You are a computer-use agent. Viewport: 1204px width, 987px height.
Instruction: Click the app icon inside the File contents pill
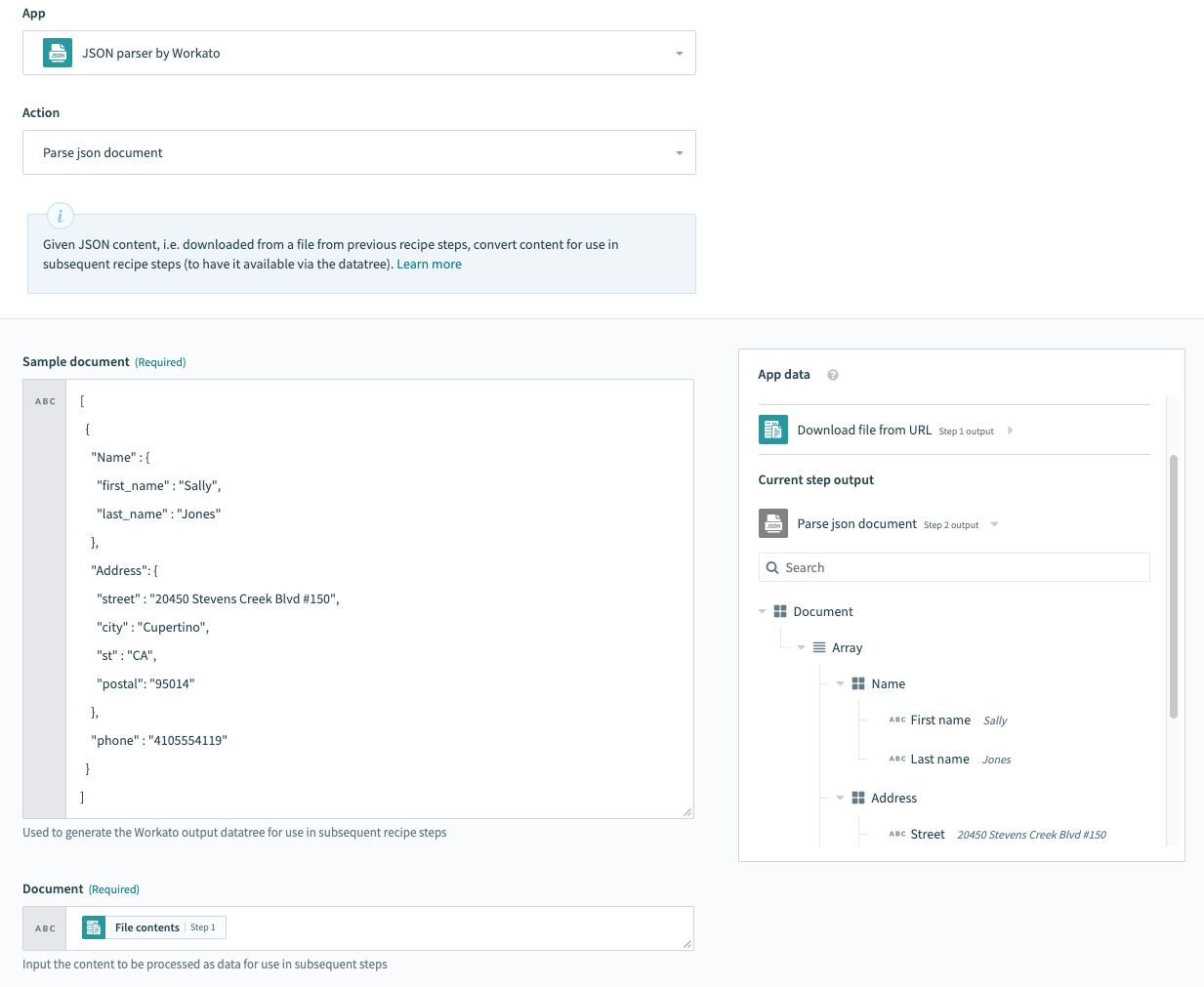click(x=93, y=926)
